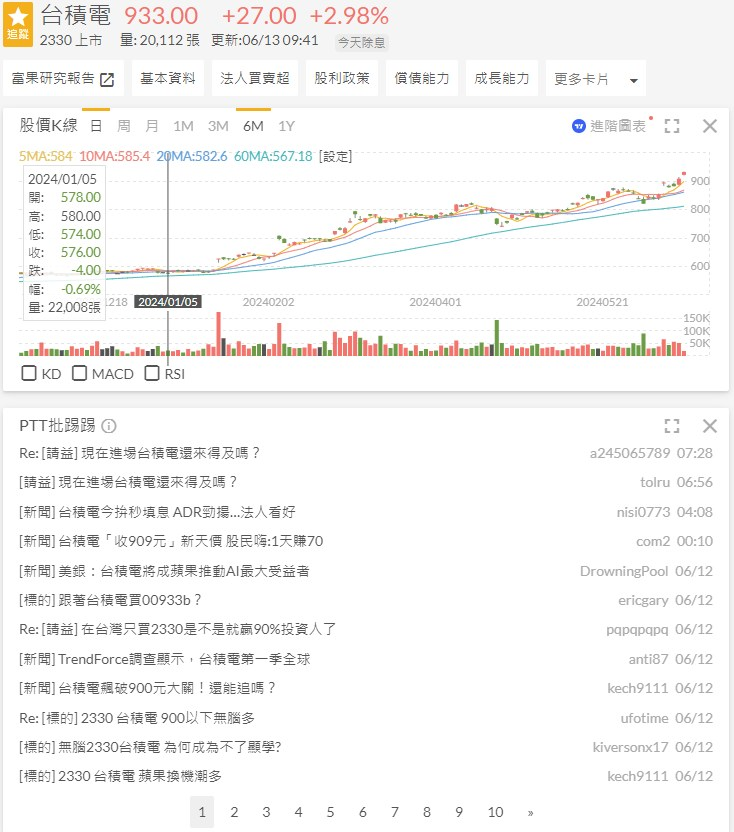Open post Re: [標的] 2330 台積電 900以下無腦多

tap(137, 718)
